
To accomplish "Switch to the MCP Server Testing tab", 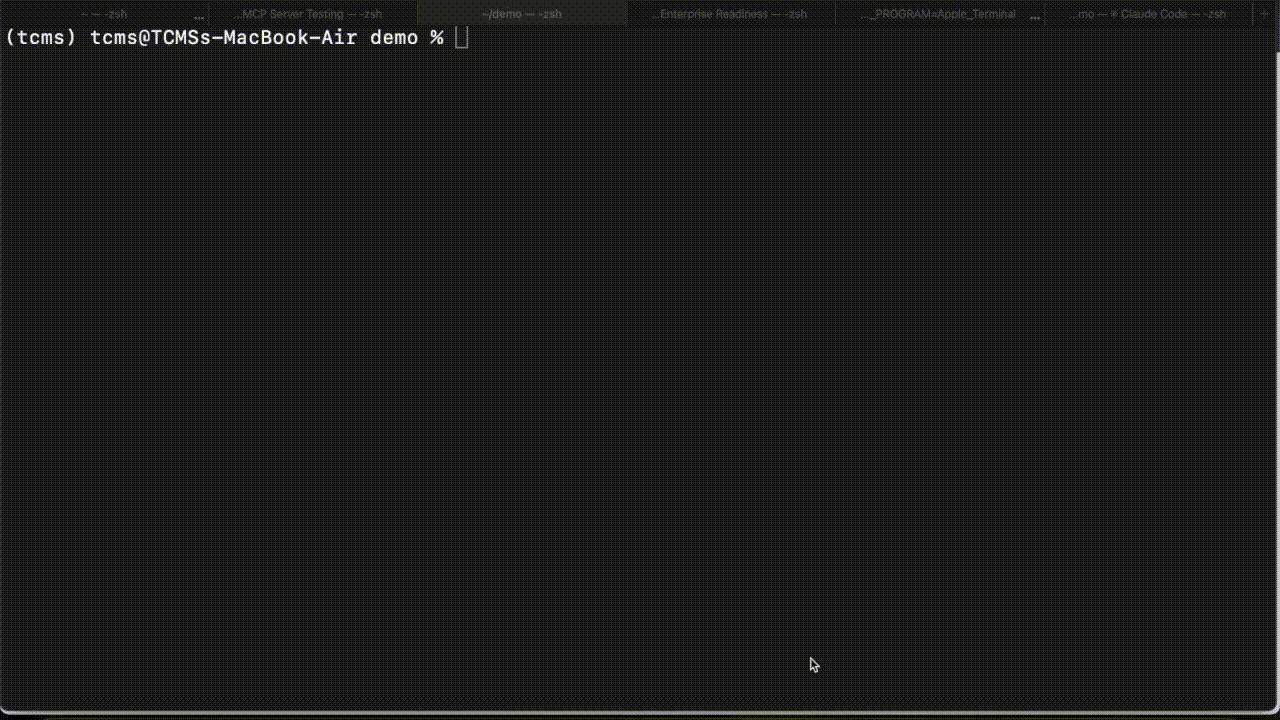I will coord(312,14).
